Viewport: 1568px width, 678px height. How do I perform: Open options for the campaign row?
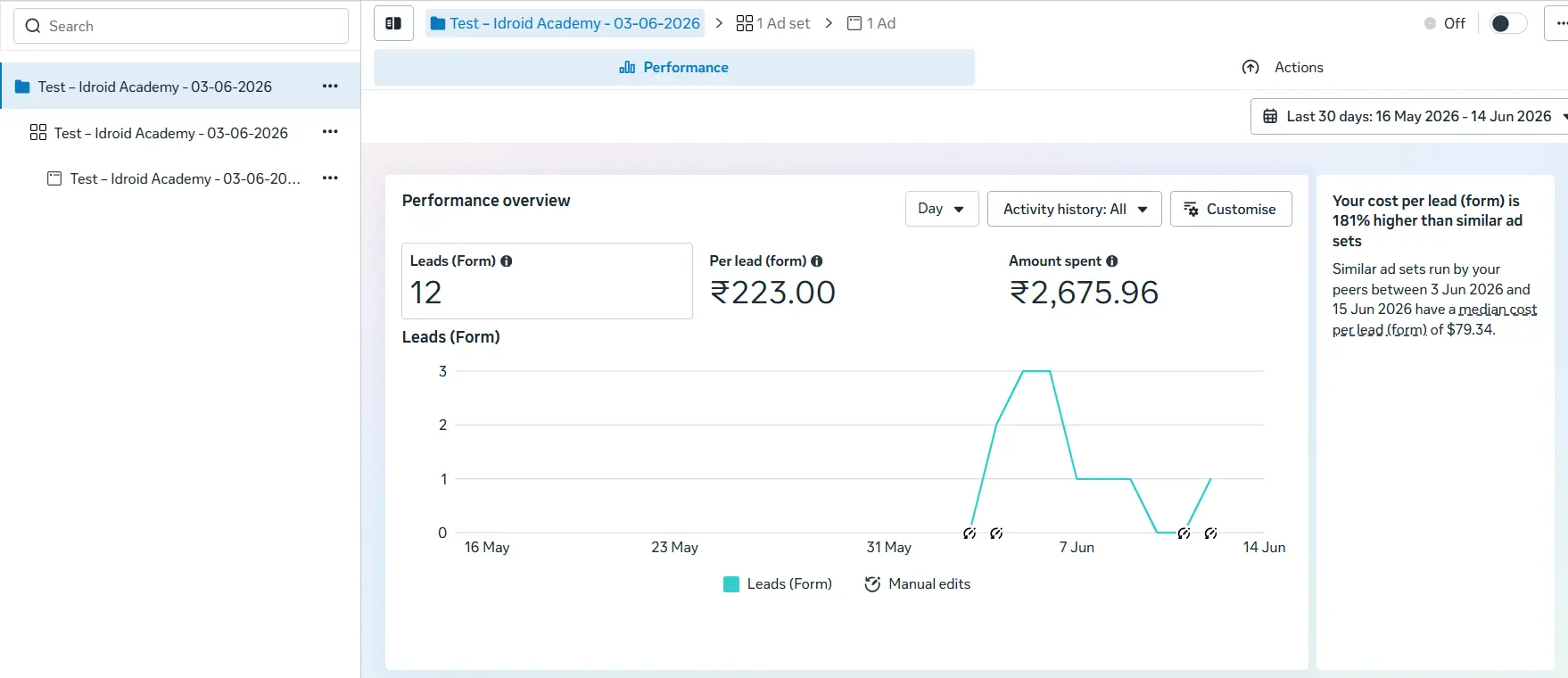click(330, 87)
